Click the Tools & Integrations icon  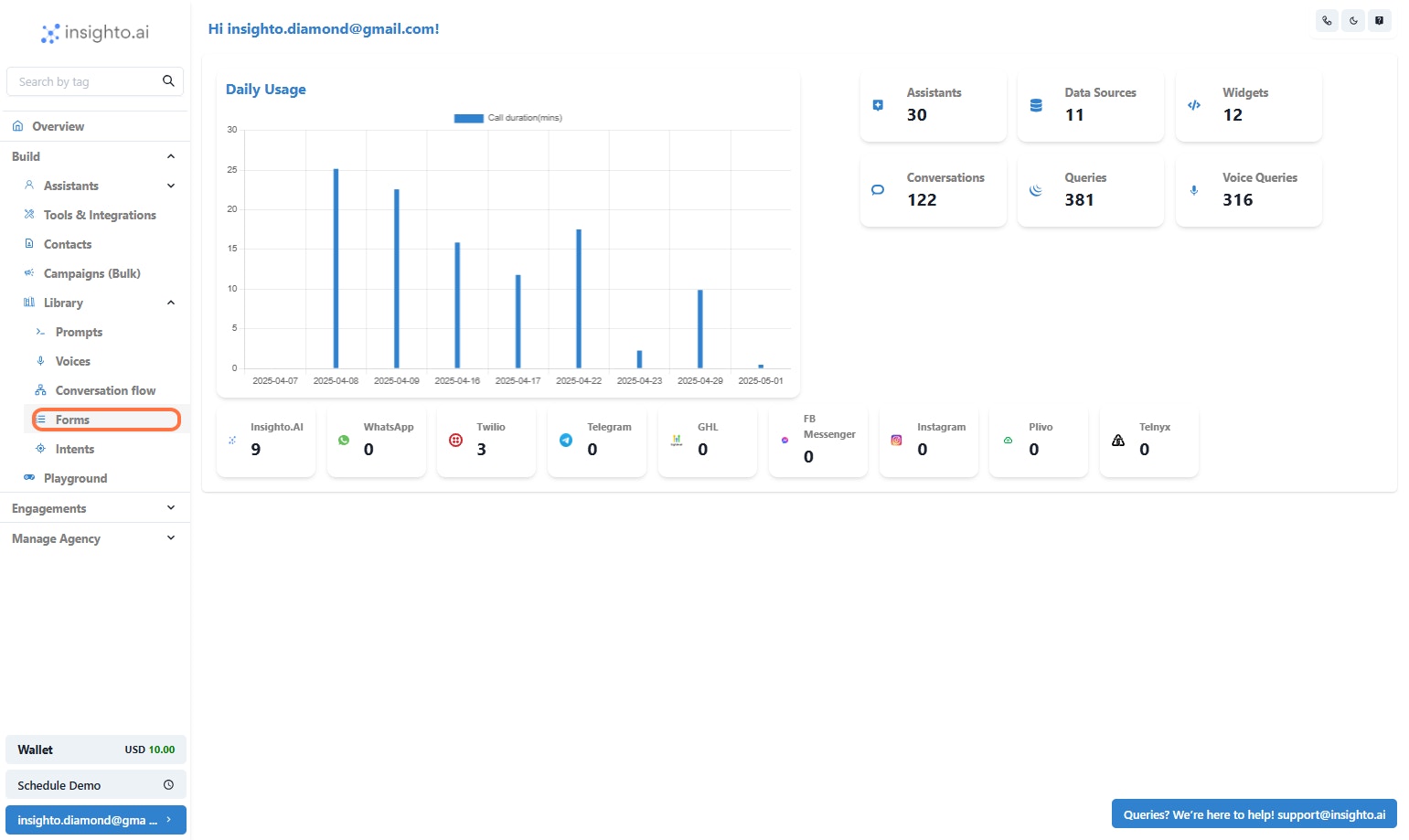(29, 215)
